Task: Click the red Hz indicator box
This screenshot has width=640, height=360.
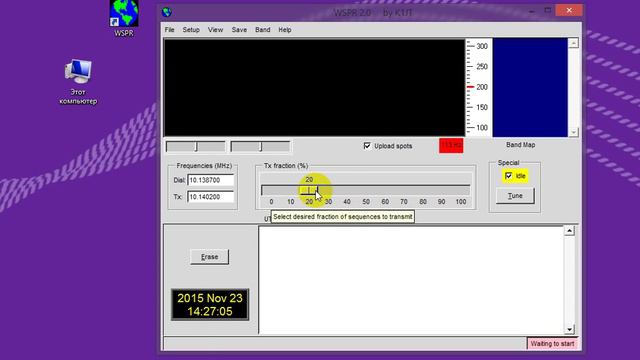Action: [x=451, y=145]
